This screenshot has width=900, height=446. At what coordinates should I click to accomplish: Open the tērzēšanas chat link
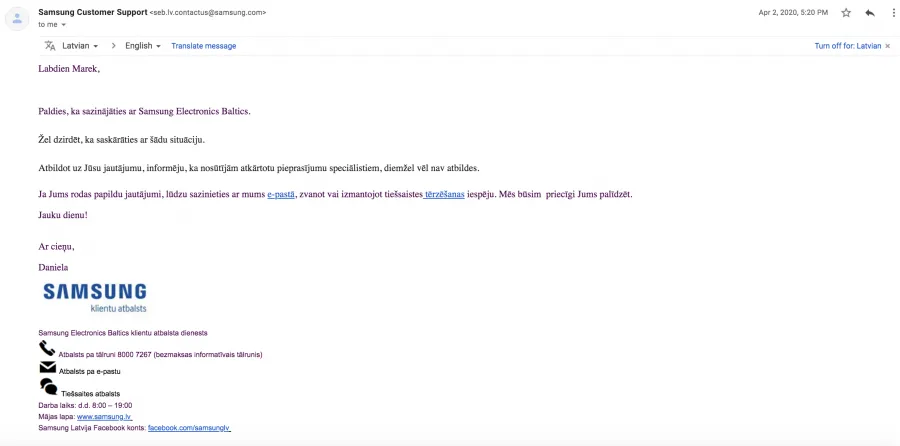(x=444, y=195)
